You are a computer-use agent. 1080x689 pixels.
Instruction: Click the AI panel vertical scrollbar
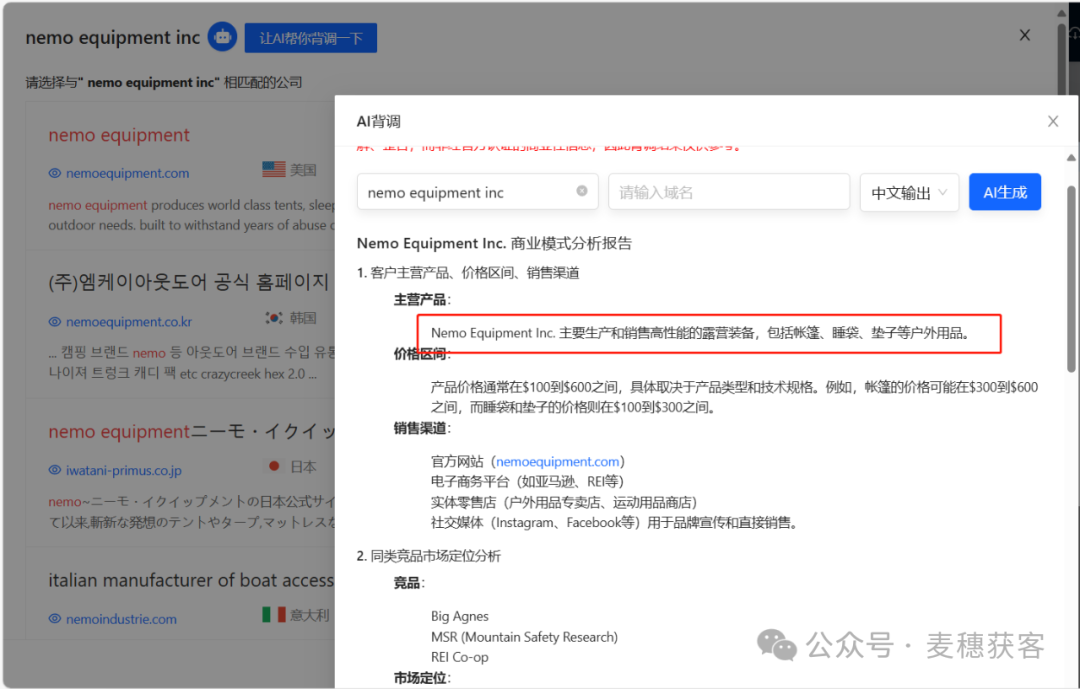(x=1071, y=279)
